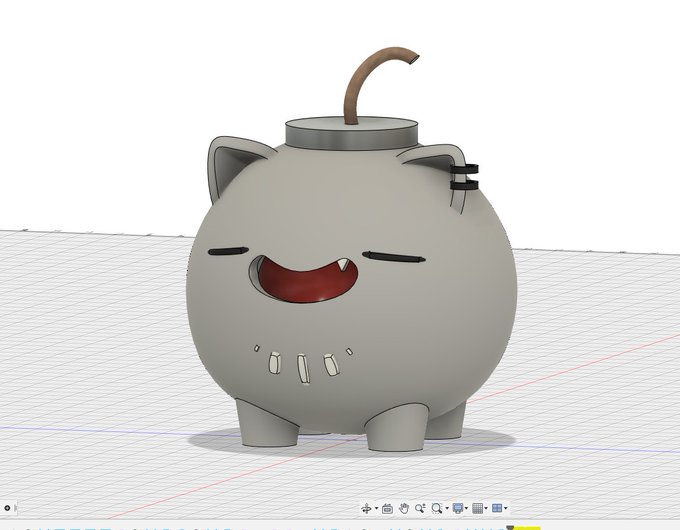Image resolution: width=680 pixels, height=530 pixels.
Task: Click the timeline history marker above yellow feature
Action: click(x=510, y=527)
